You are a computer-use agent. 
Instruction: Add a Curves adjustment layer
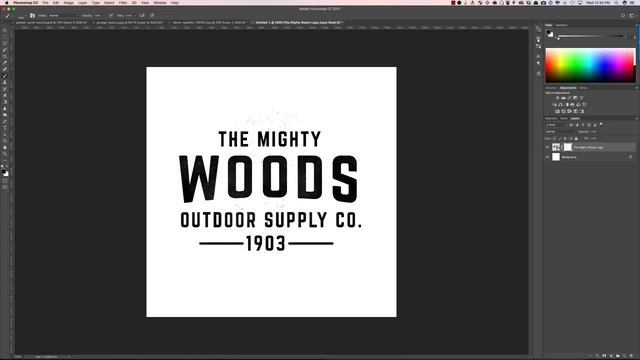569,98
